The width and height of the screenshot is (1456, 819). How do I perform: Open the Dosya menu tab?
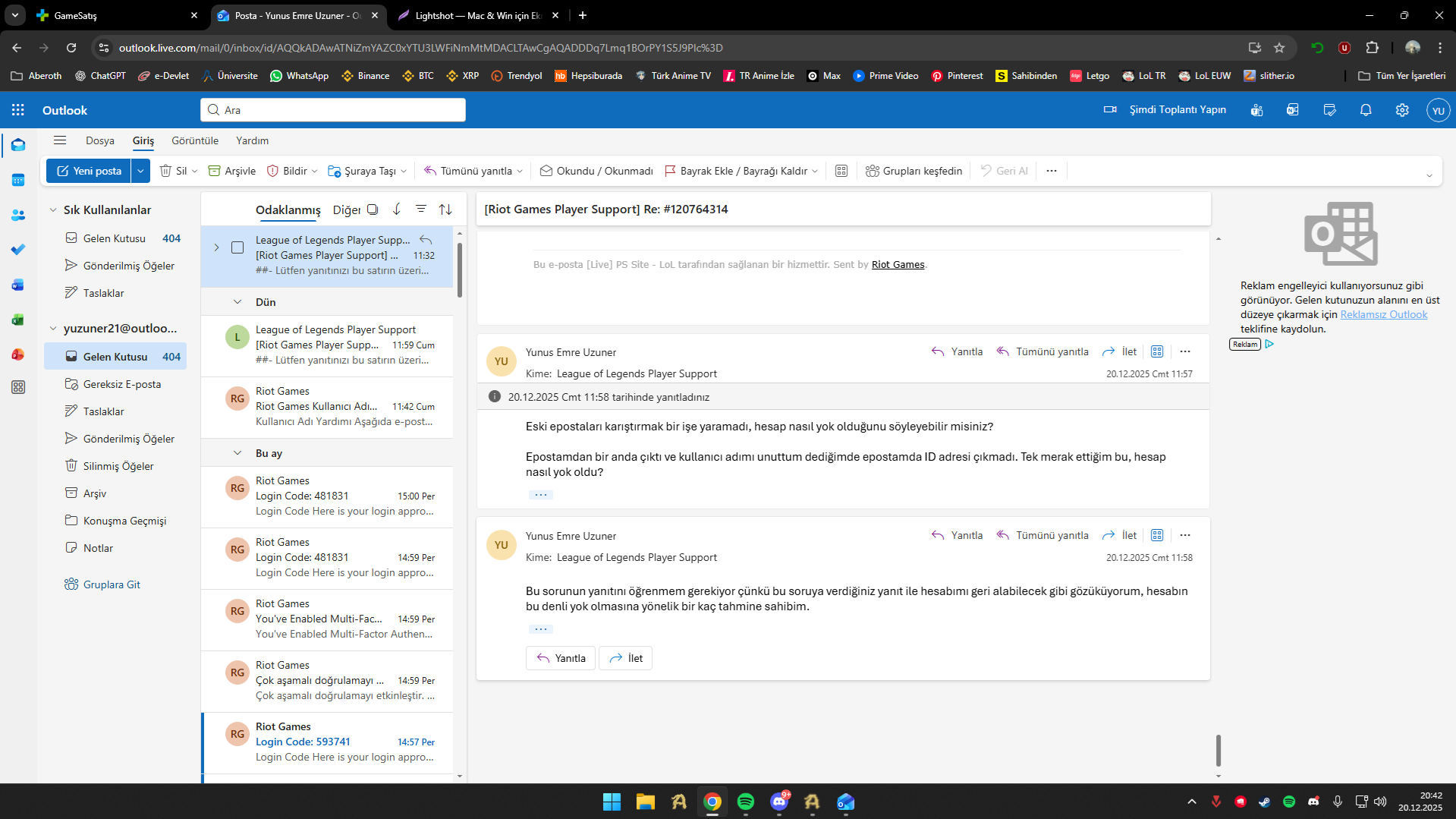point(100,140)
